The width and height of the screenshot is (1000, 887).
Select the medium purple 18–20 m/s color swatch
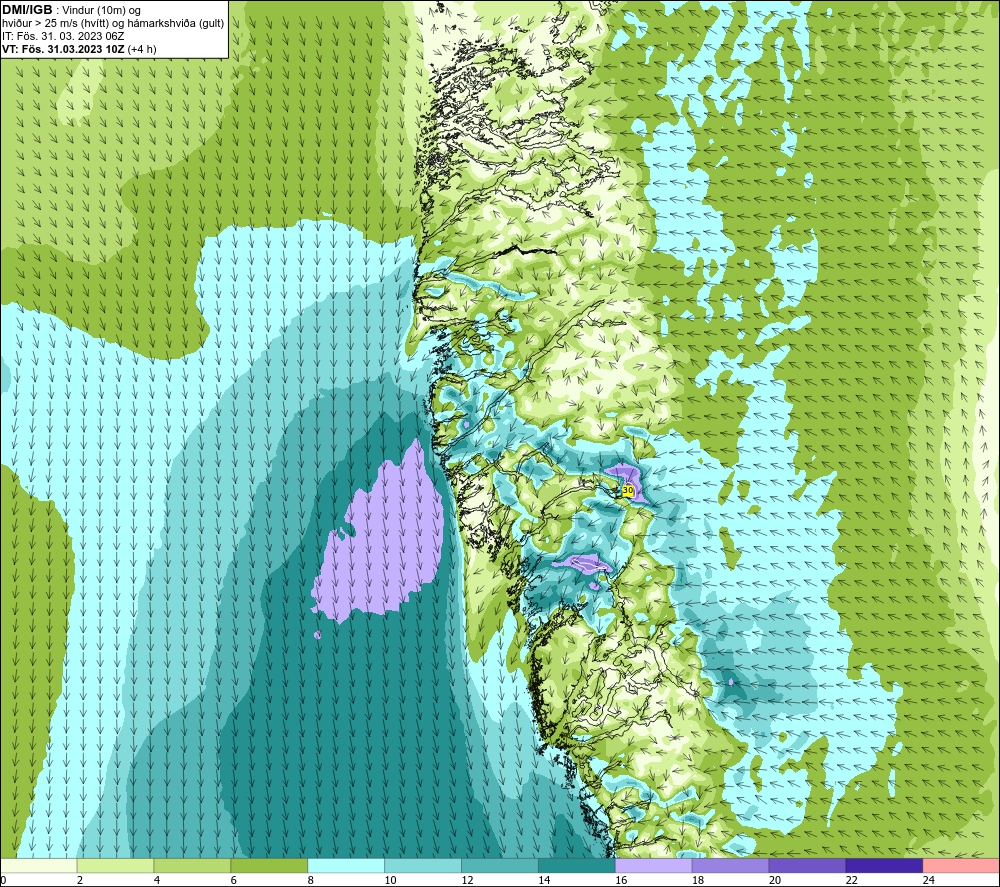coord(730,866)
